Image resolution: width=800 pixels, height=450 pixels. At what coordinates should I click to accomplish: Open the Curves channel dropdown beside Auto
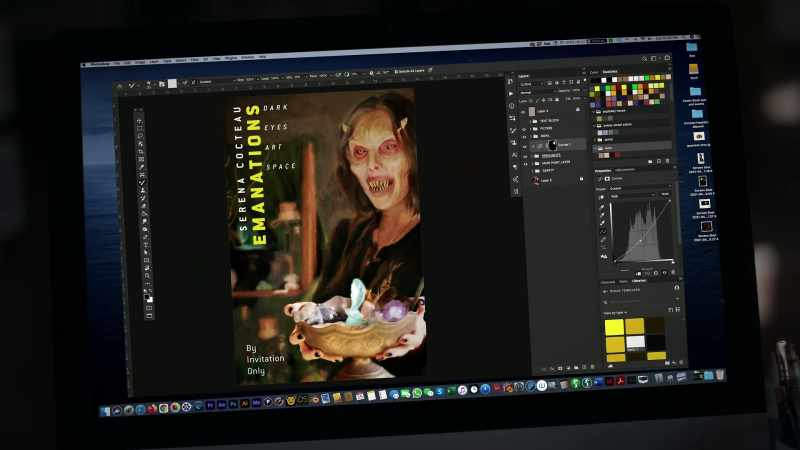(633, 196)
